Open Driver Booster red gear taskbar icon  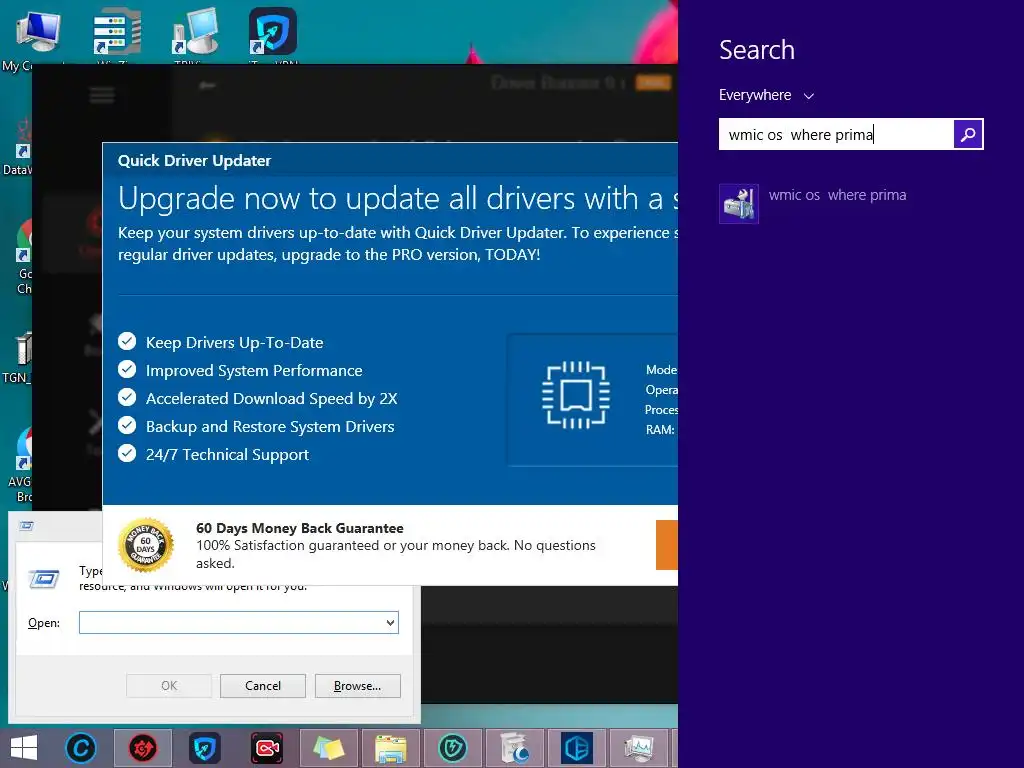[x=143, y=748]
